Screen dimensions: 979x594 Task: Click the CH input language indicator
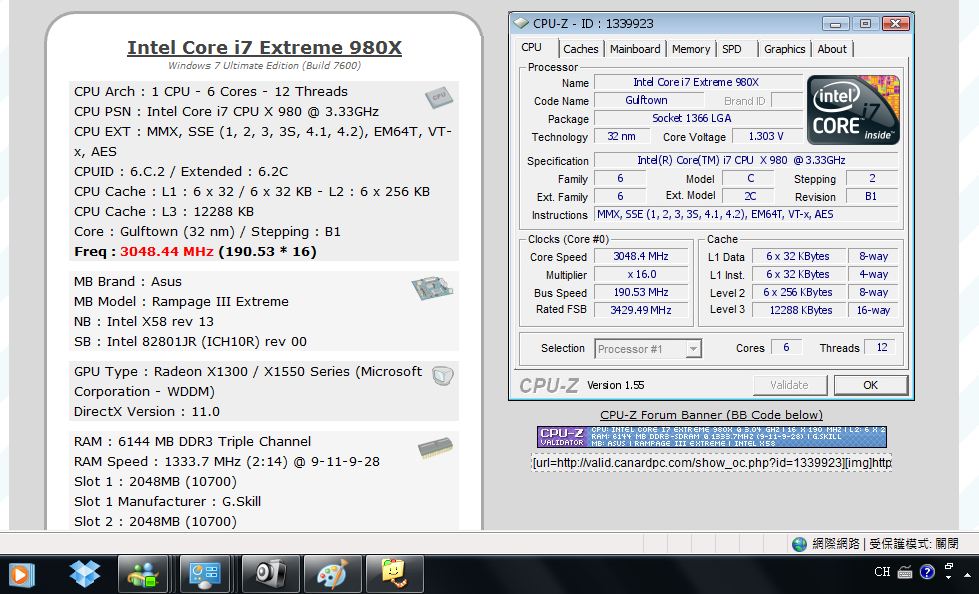[882, 572]
